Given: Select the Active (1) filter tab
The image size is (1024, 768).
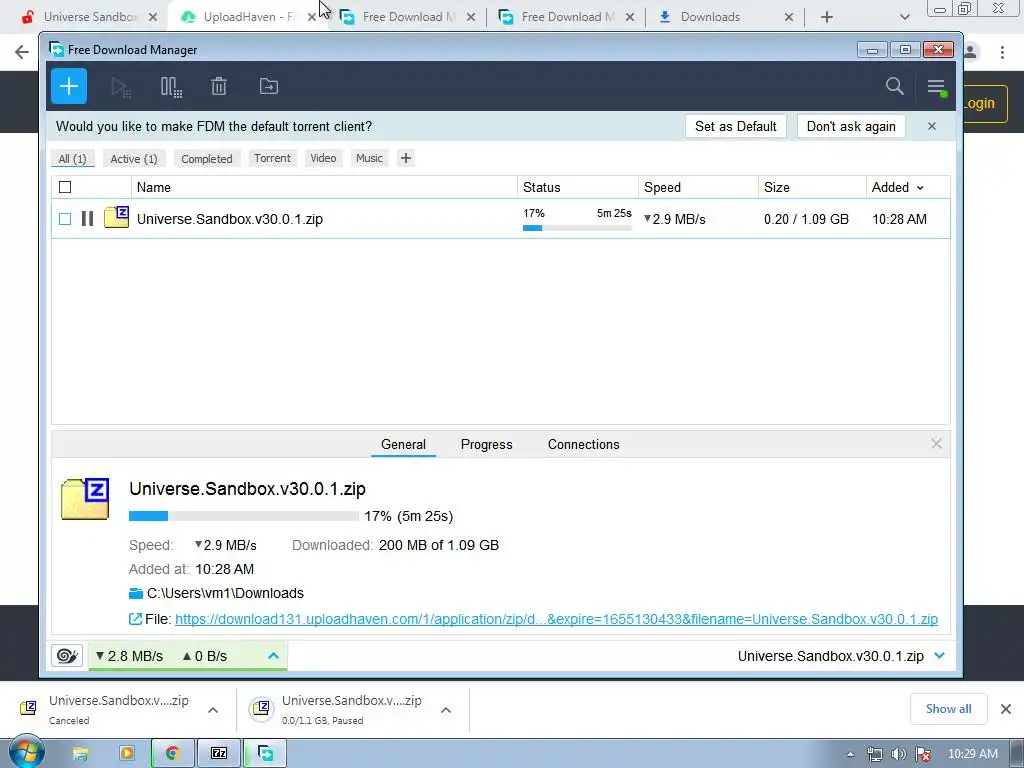Looking at the screenshot, I should [134, 159].
